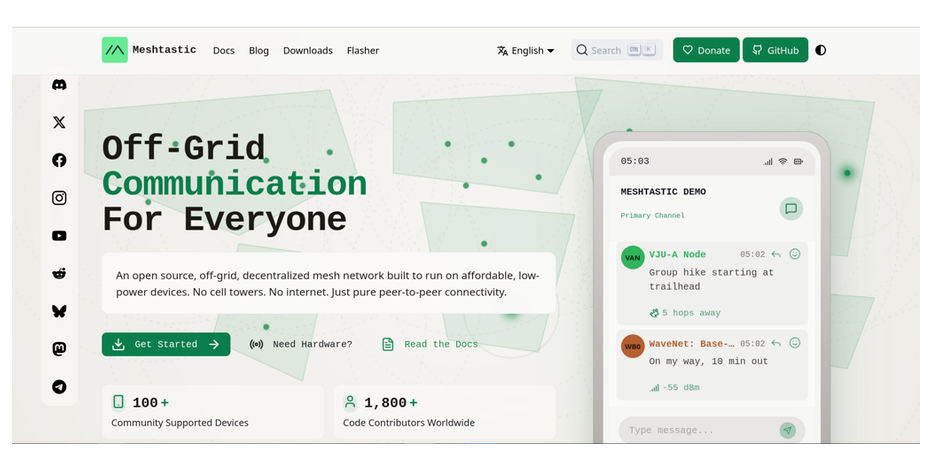Click the VAN avatar circle
The width and height of the screenshot is (948, 469).
click(x=632, y=257)
